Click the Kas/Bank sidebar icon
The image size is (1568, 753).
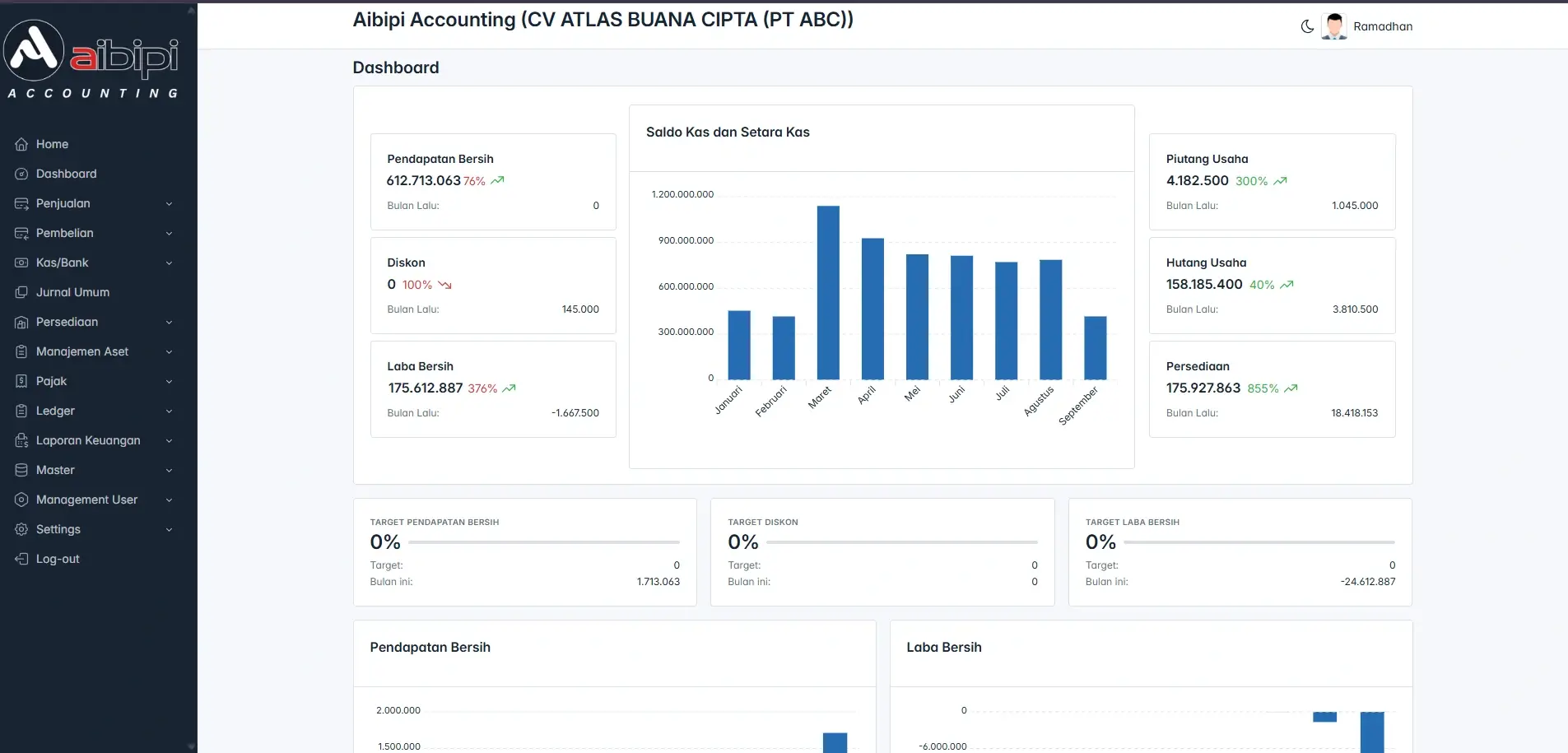point(21,263)
